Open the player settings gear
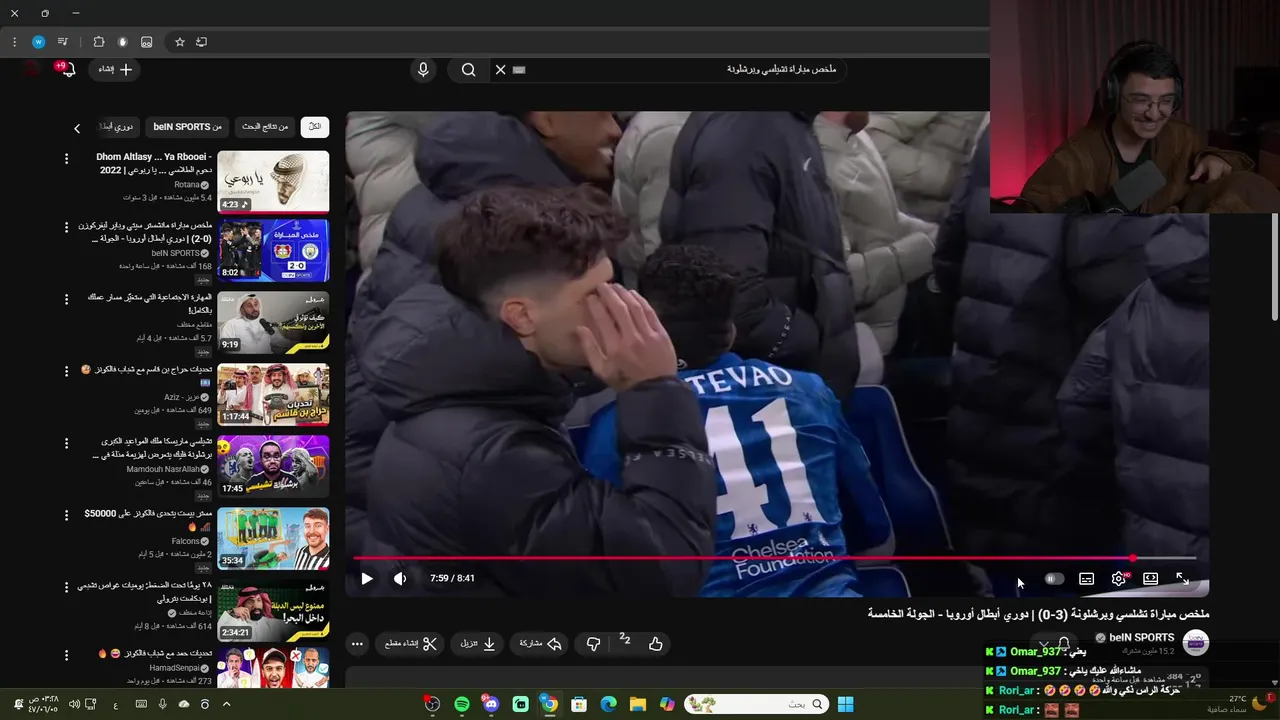 point(1119,578)
